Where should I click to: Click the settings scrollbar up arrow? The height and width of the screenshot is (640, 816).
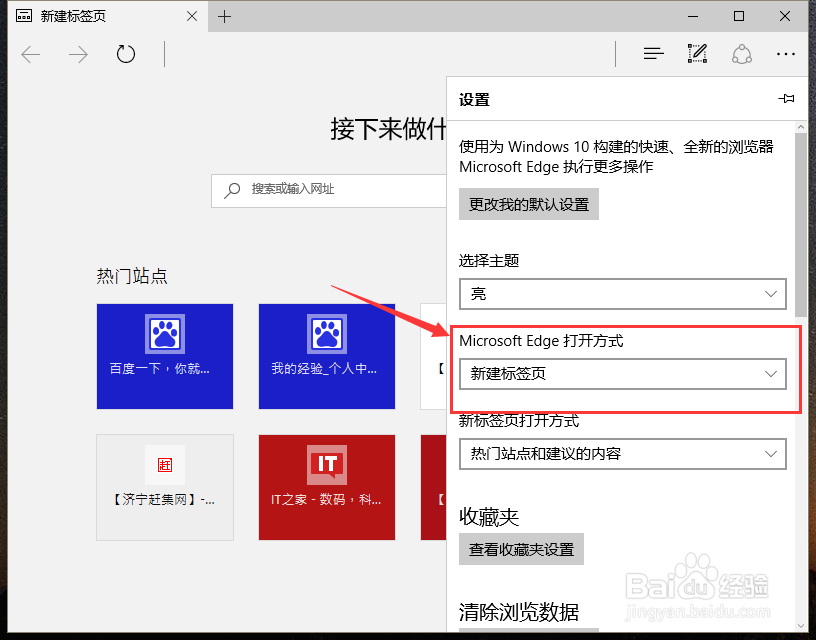tap(800, 126)
